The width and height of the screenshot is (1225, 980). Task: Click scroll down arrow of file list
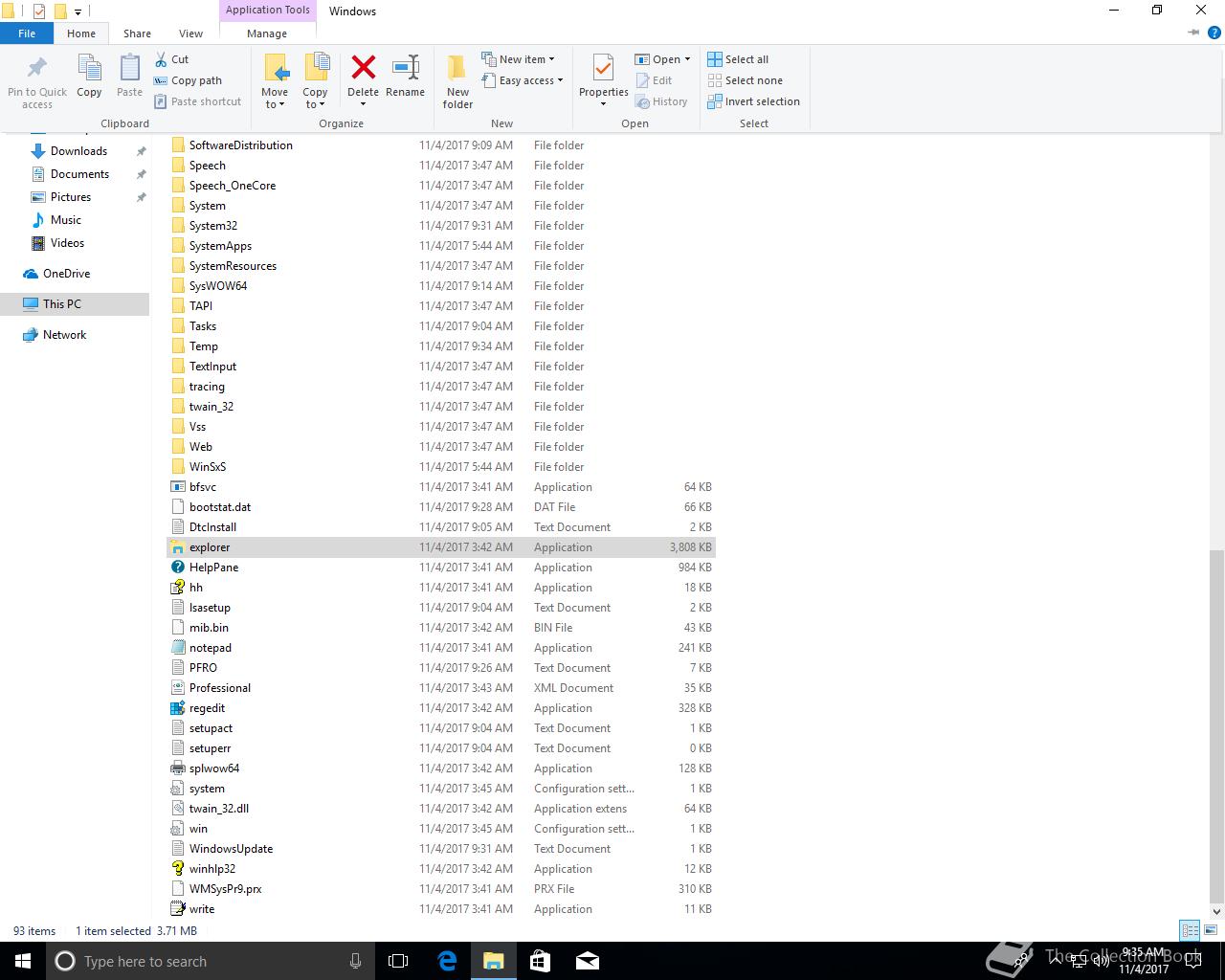(1216, 911)
